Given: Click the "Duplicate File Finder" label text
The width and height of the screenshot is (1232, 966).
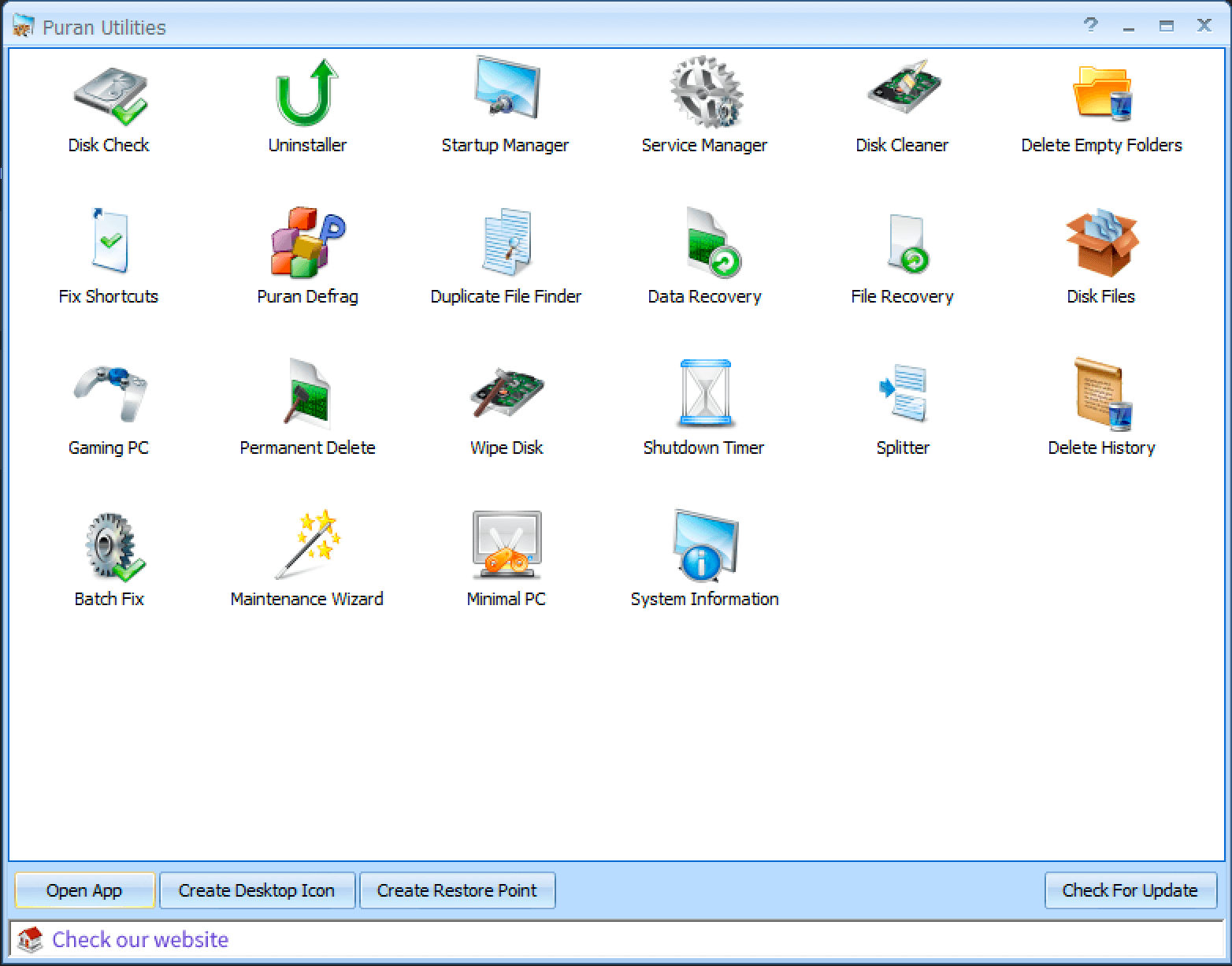Looking at the screenshot, I should point(507,296).
